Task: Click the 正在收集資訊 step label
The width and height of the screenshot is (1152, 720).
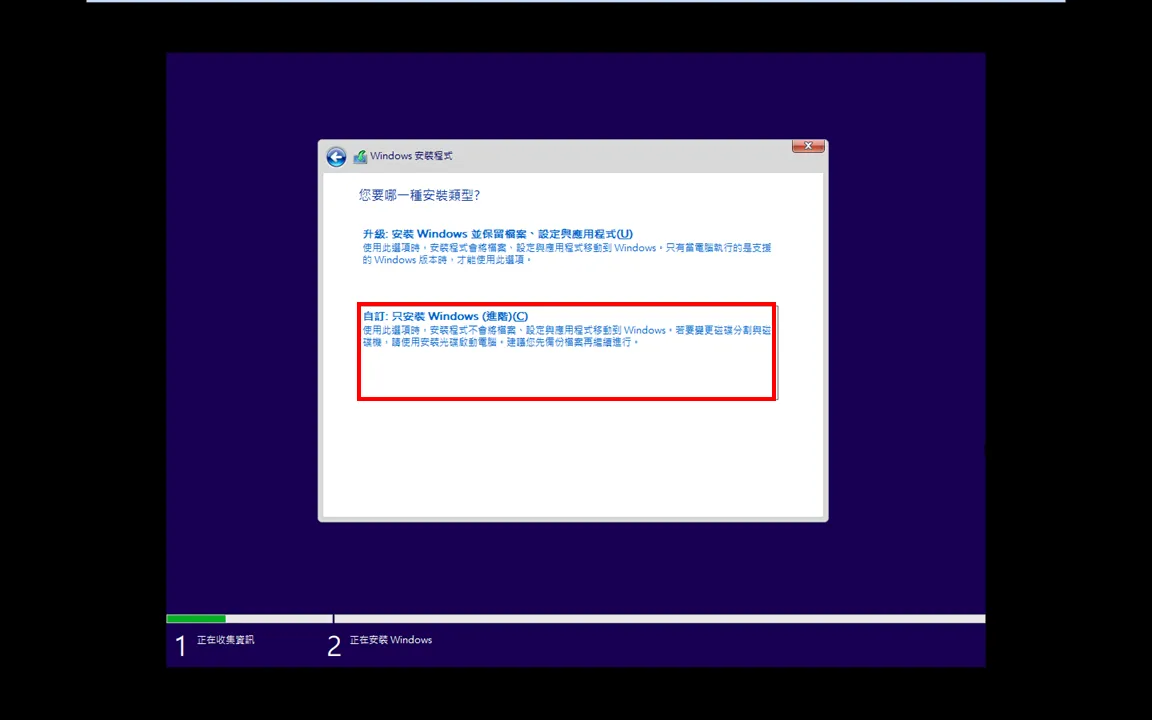Action: (226, 640)
